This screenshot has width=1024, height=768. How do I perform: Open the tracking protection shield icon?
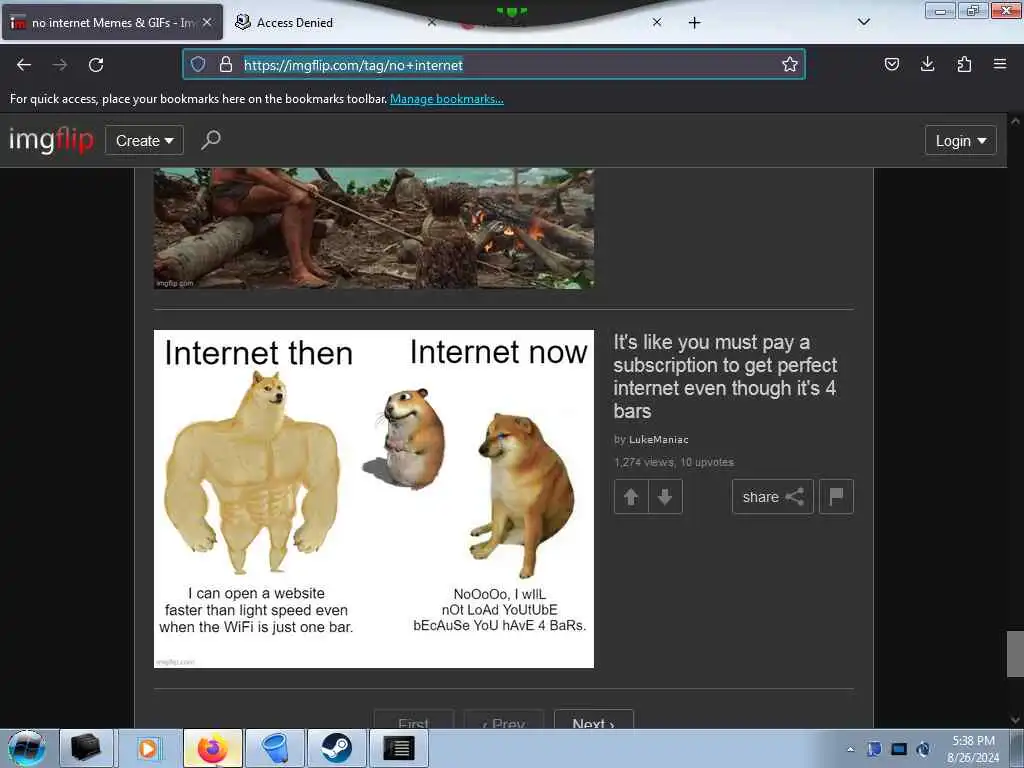(x=198, y=64)
